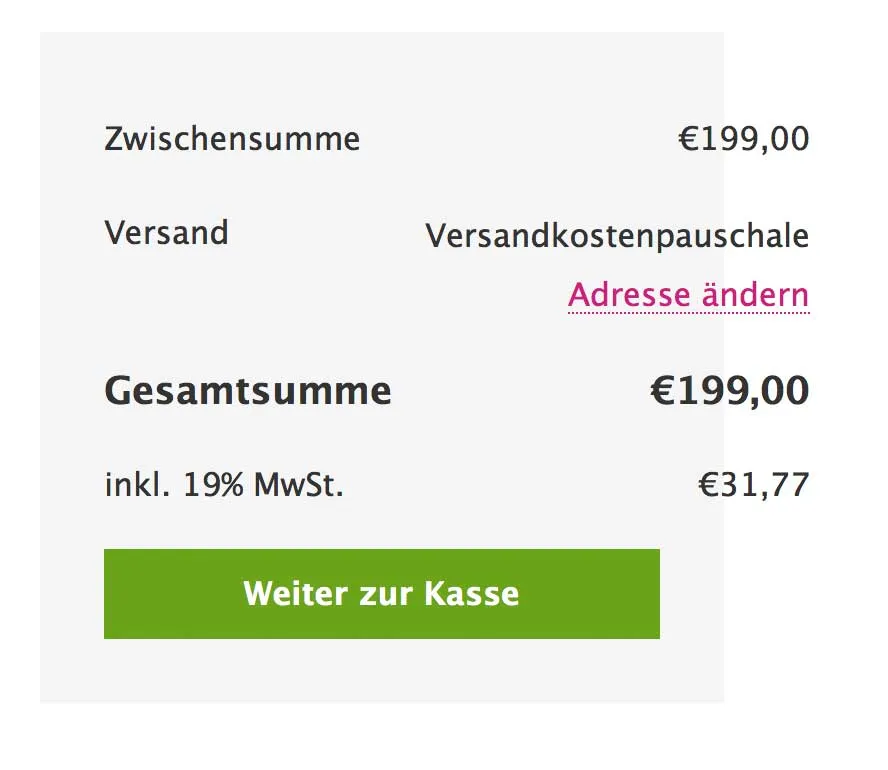Click the MwSt. abbreviation in the tax row
The image size is (888, 770).
[298, 485]
